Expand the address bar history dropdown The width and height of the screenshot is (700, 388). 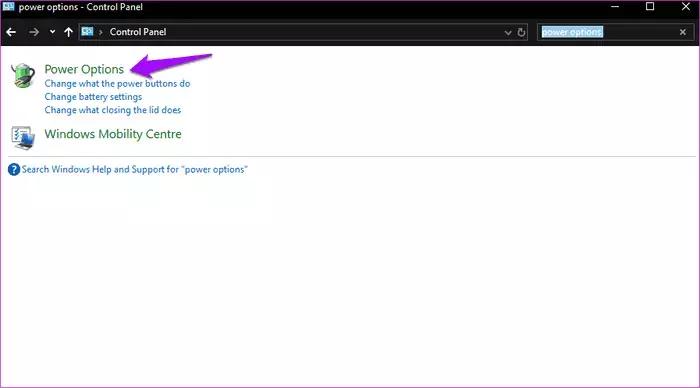[x=508, y=33]
